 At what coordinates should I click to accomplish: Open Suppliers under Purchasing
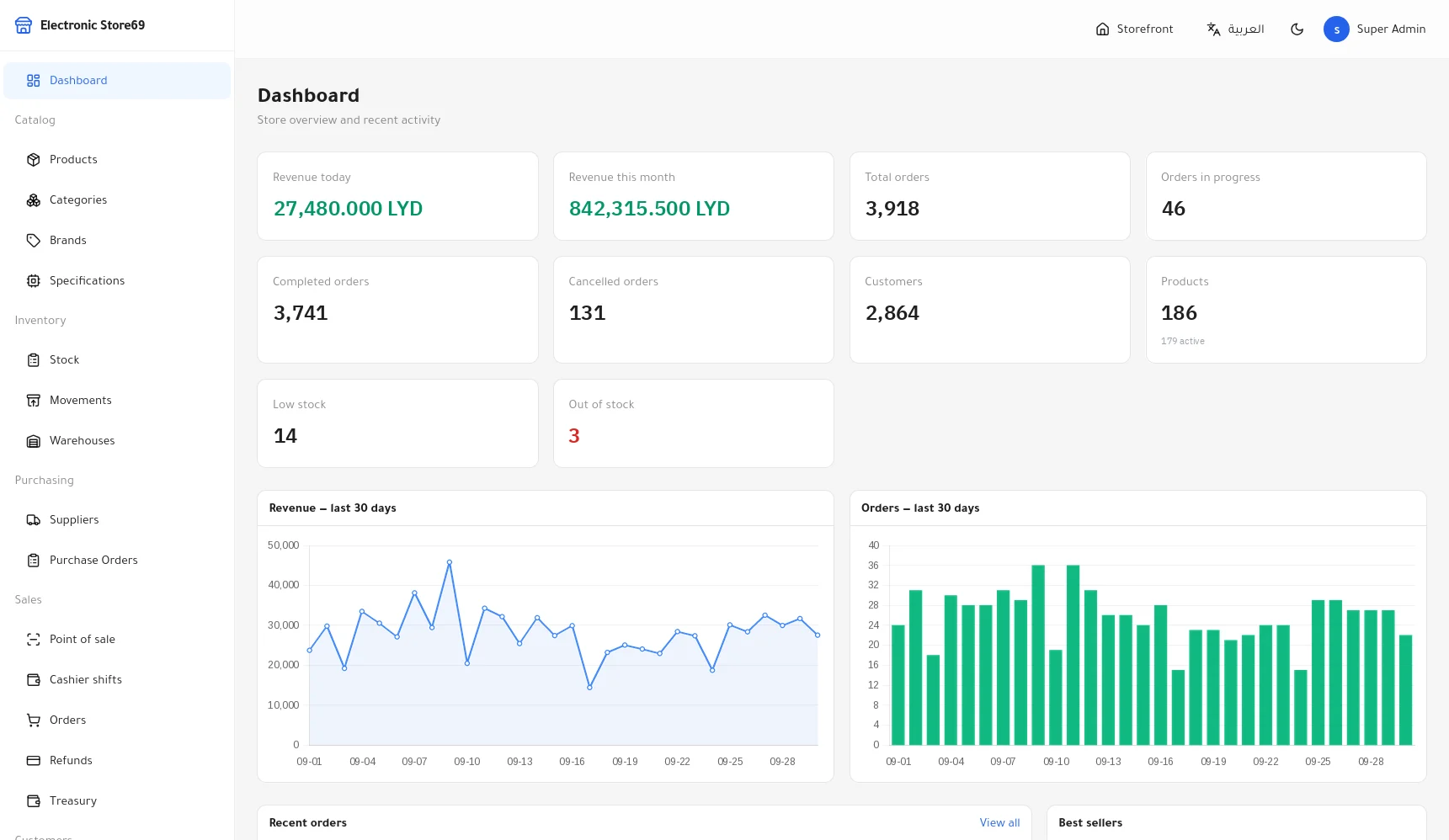click(x=117, y=520)
